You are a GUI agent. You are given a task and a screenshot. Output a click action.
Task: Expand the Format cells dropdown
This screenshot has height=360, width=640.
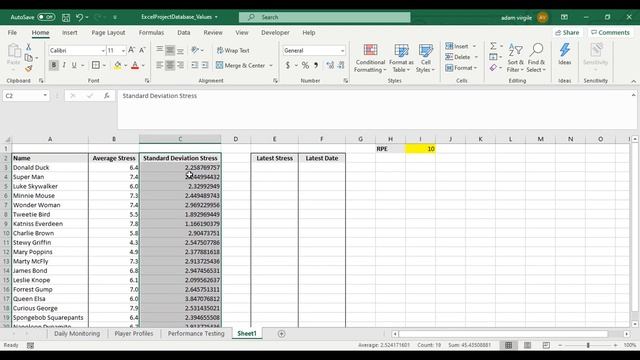pos(476,68)
